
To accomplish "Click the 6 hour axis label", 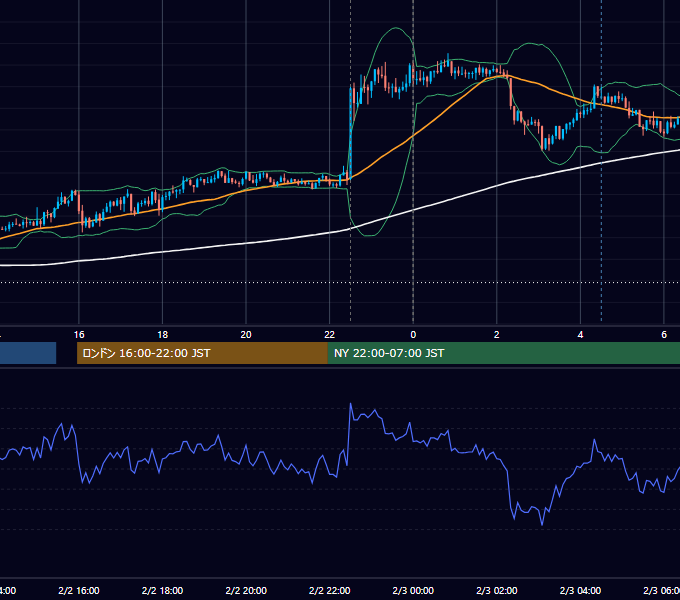I will (664, 334).
